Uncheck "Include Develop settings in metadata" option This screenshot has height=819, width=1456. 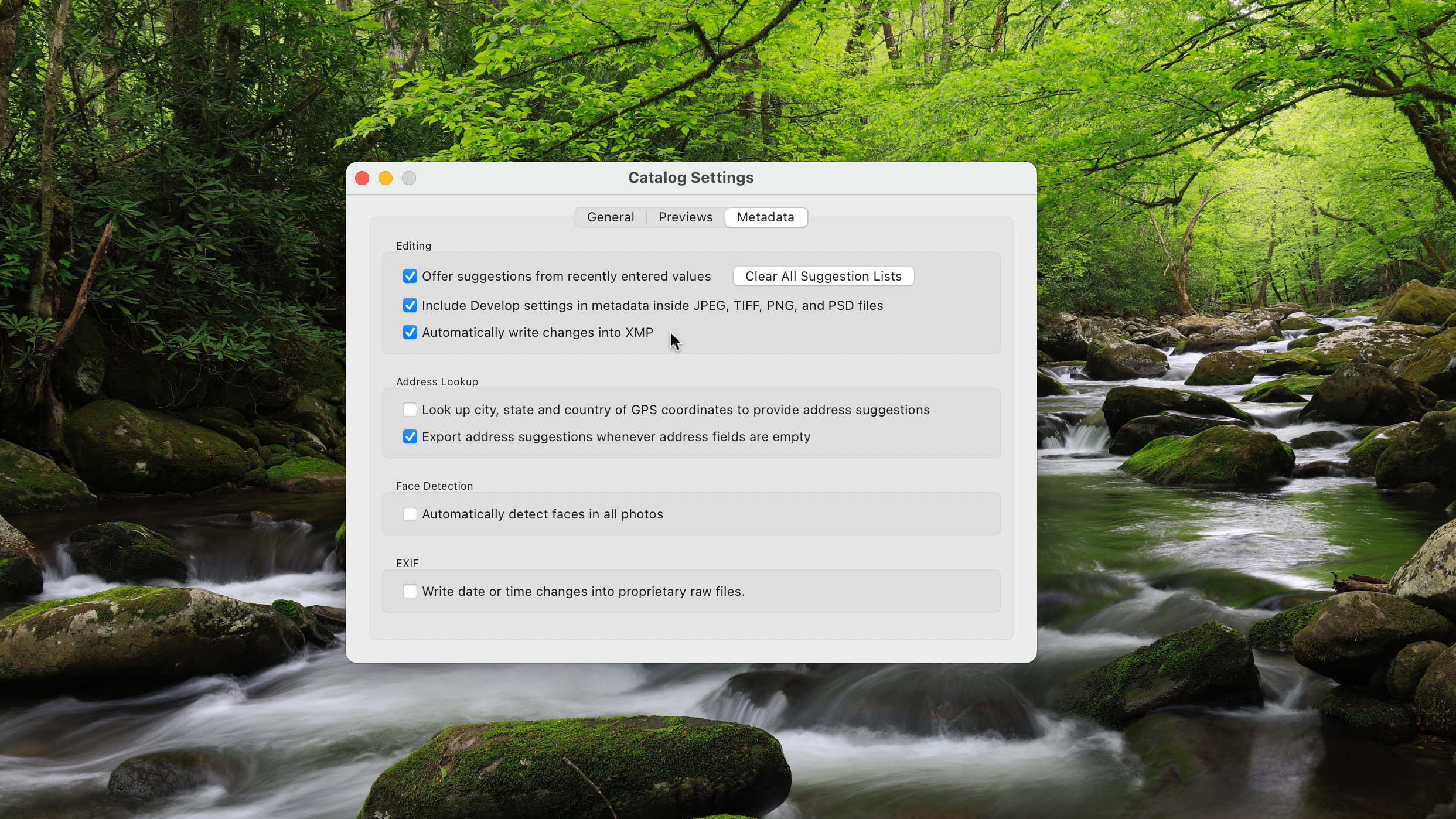(410, 305)
